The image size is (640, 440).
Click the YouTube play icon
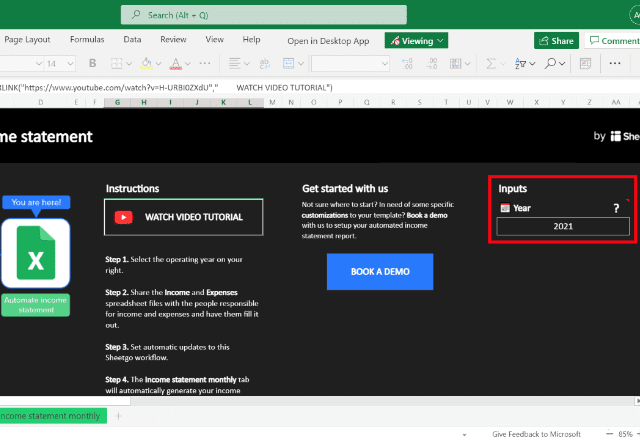[x=124, y=217]
